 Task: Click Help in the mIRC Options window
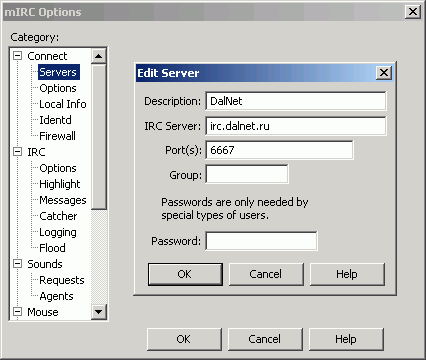click(x=346, y=339)
